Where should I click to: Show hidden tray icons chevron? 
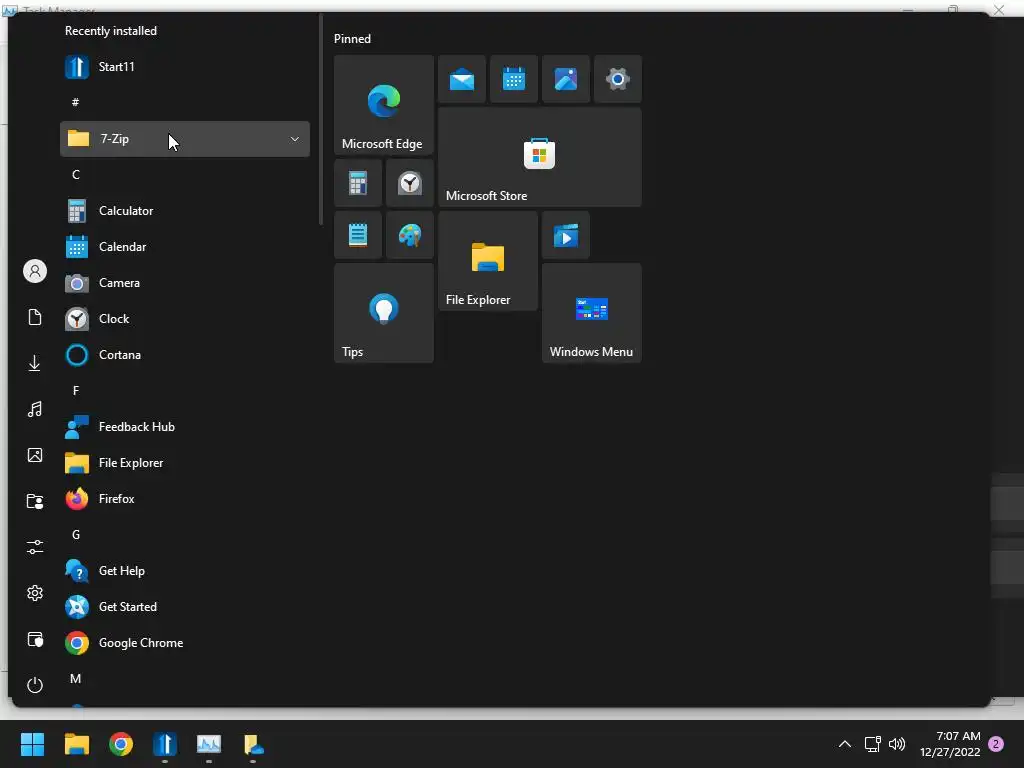[844, 744]
